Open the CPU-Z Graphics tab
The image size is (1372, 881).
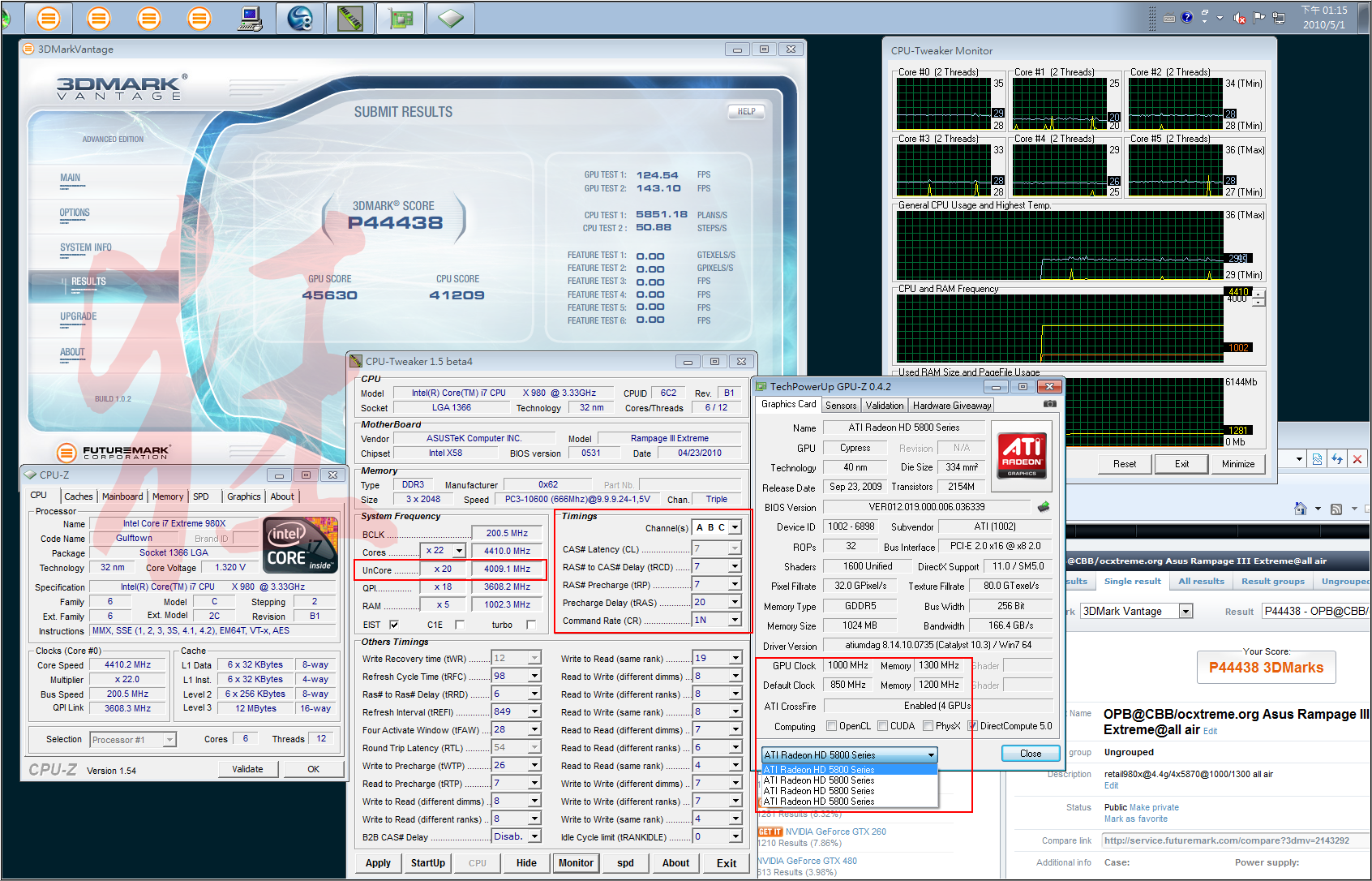click(243, 496)
